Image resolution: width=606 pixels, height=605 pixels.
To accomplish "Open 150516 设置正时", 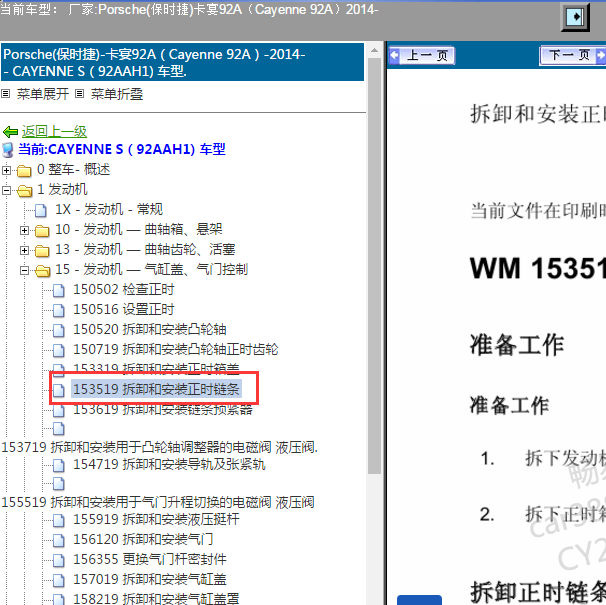I will coord(124,310).
